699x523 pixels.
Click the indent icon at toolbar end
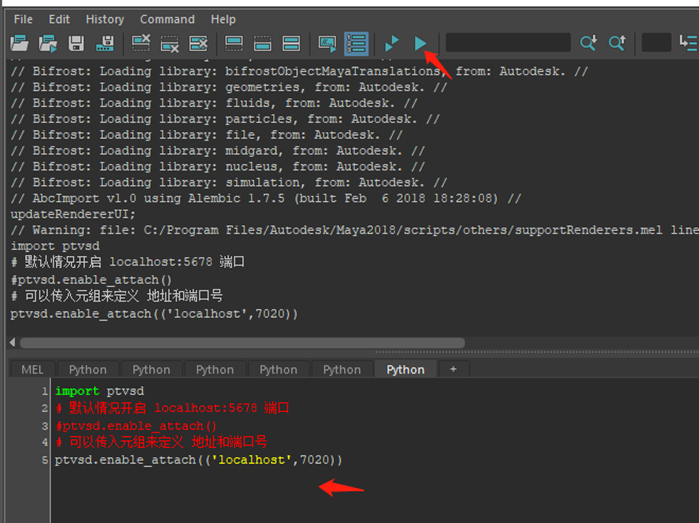(x=688, y=43)
